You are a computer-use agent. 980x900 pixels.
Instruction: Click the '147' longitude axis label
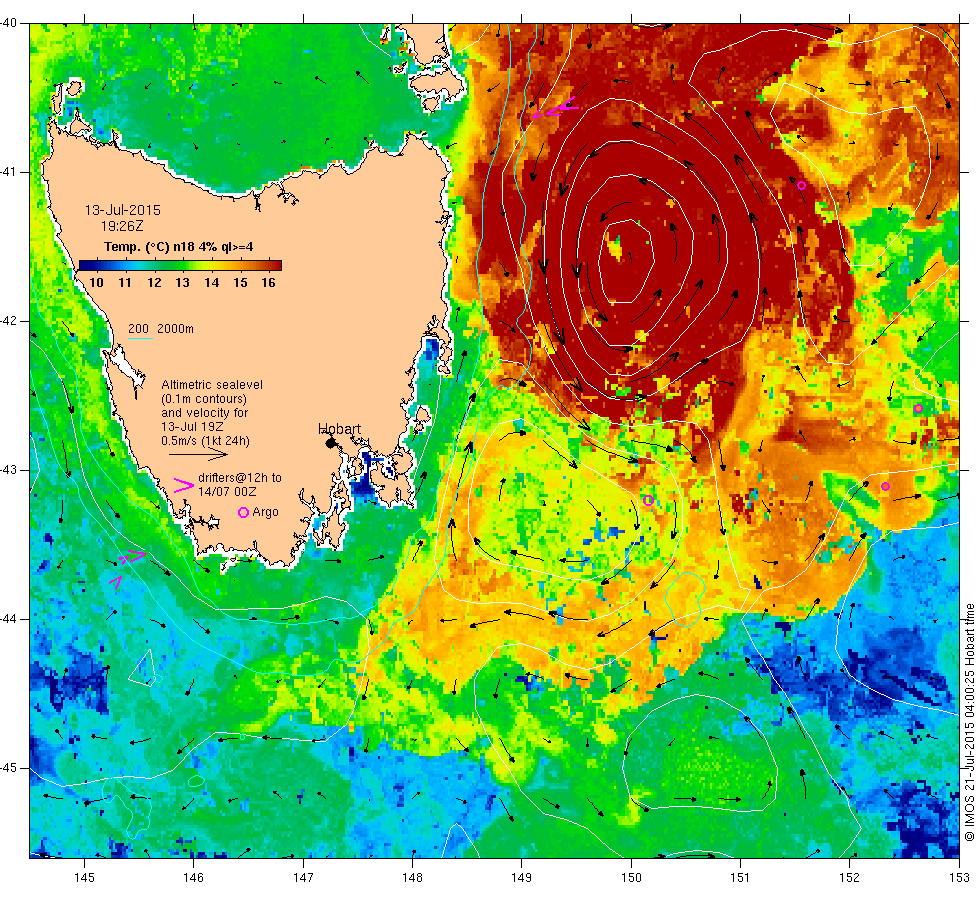click(x=303, y=878)
